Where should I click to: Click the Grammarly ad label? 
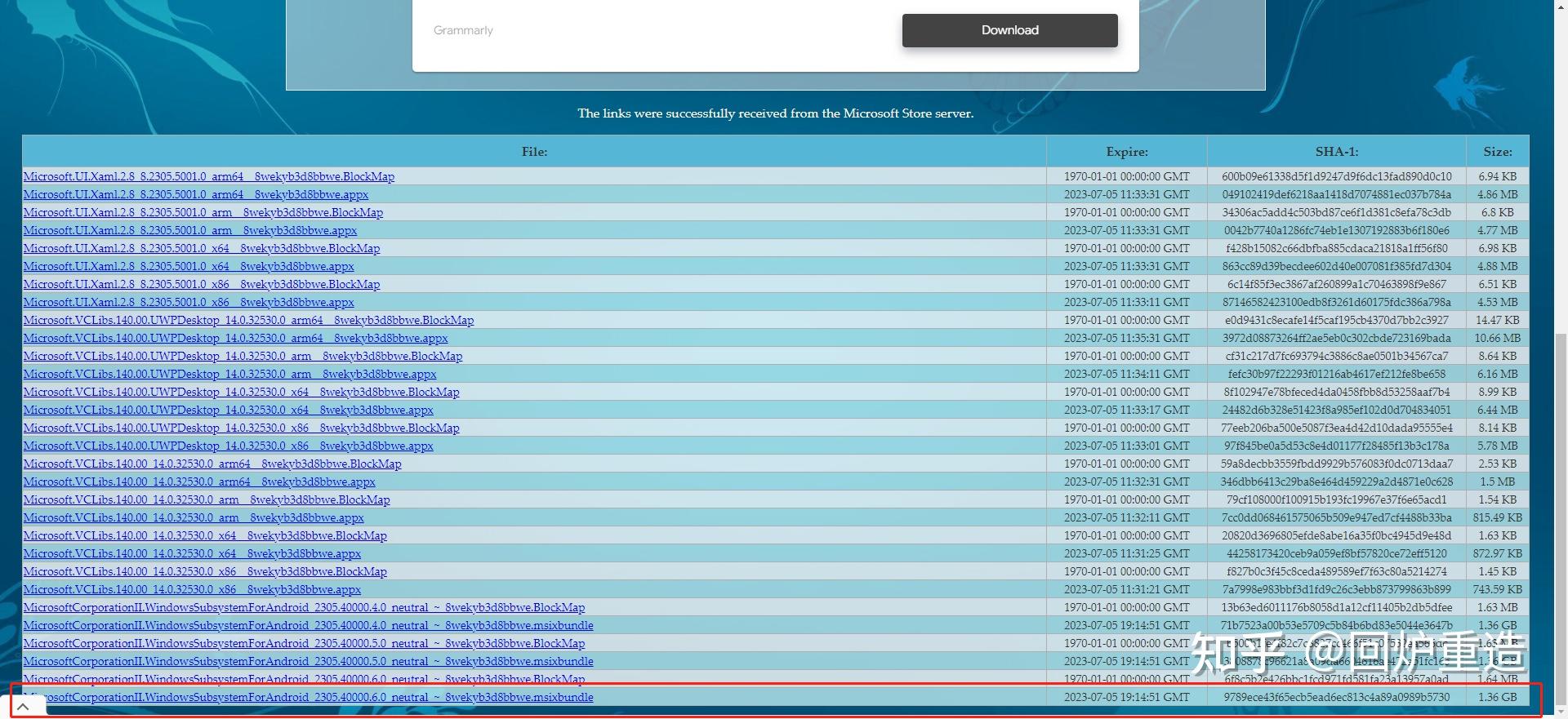click(463, 30)
